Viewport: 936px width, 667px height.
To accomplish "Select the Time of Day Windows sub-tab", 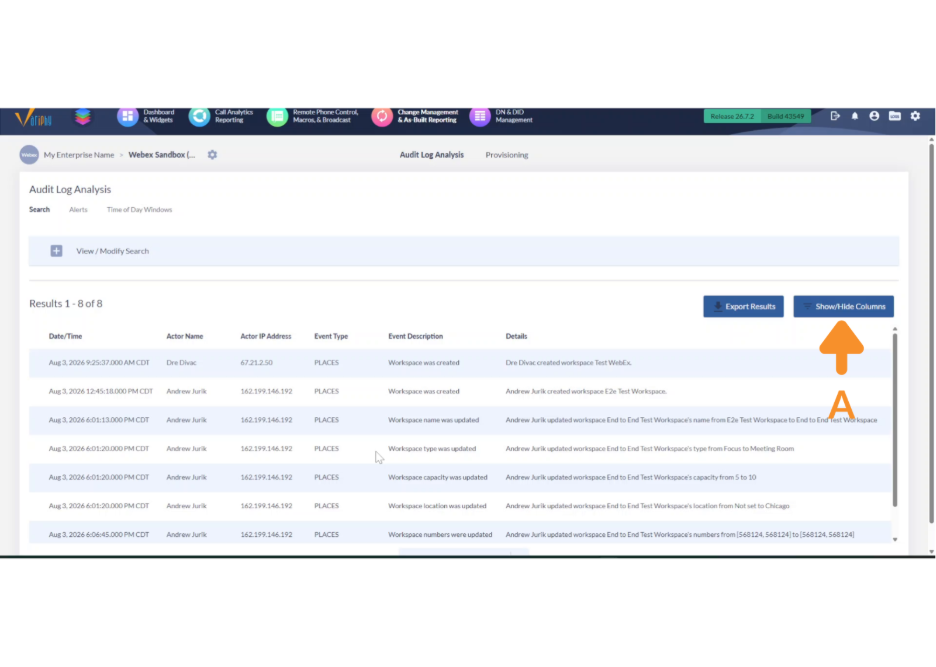I will (139, 210).
